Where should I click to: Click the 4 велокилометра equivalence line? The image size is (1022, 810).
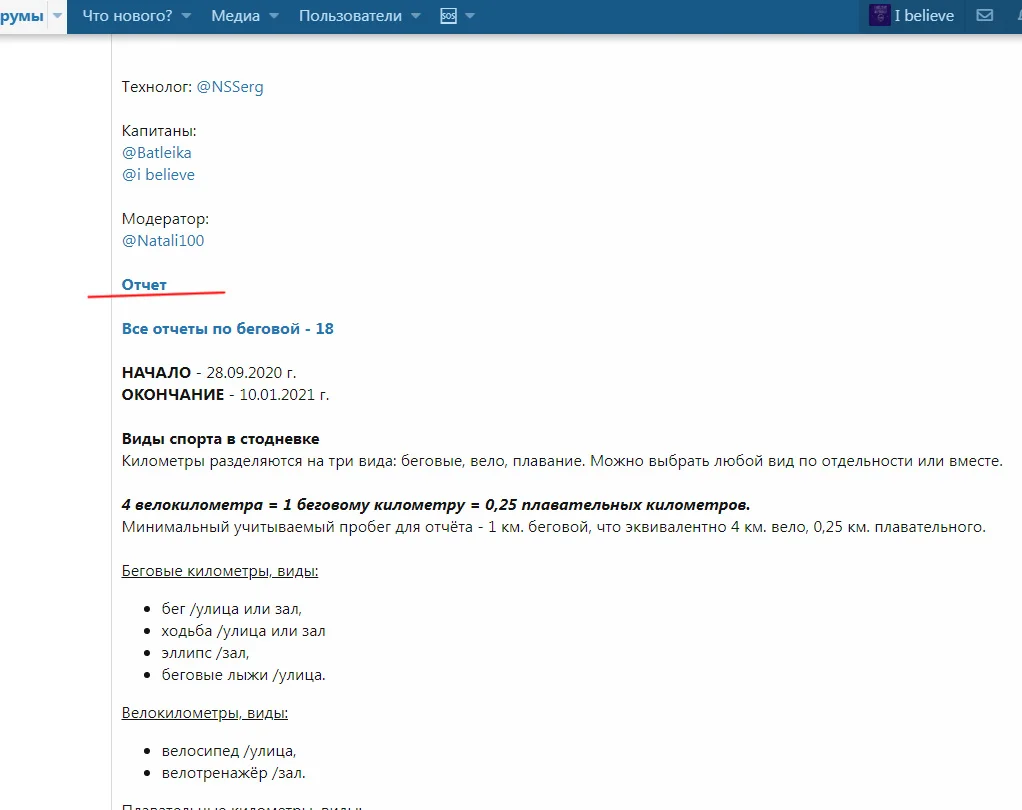[436, 505]
